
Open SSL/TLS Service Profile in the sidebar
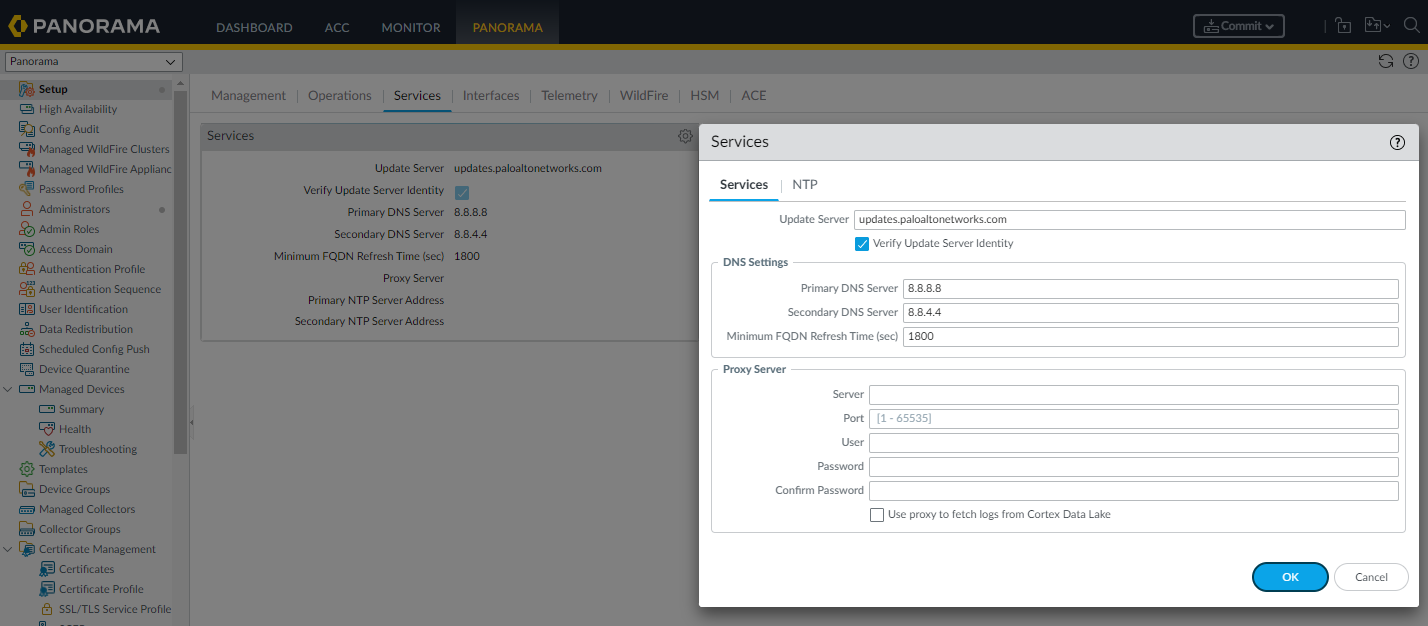click(x=115, y=609)
